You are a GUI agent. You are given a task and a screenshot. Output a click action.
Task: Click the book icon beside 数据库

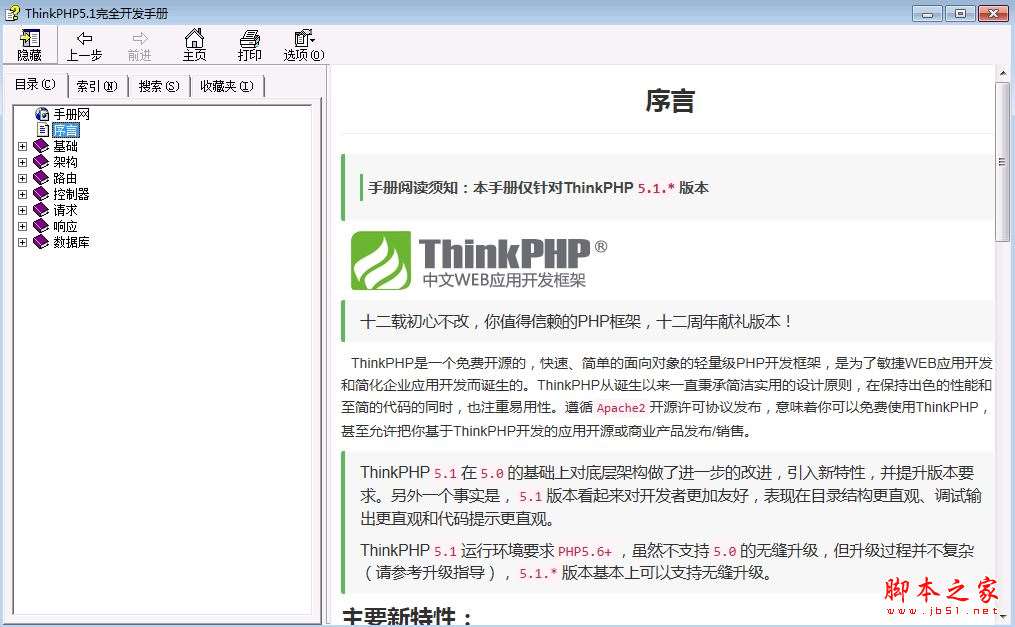(x=41, y=242)
